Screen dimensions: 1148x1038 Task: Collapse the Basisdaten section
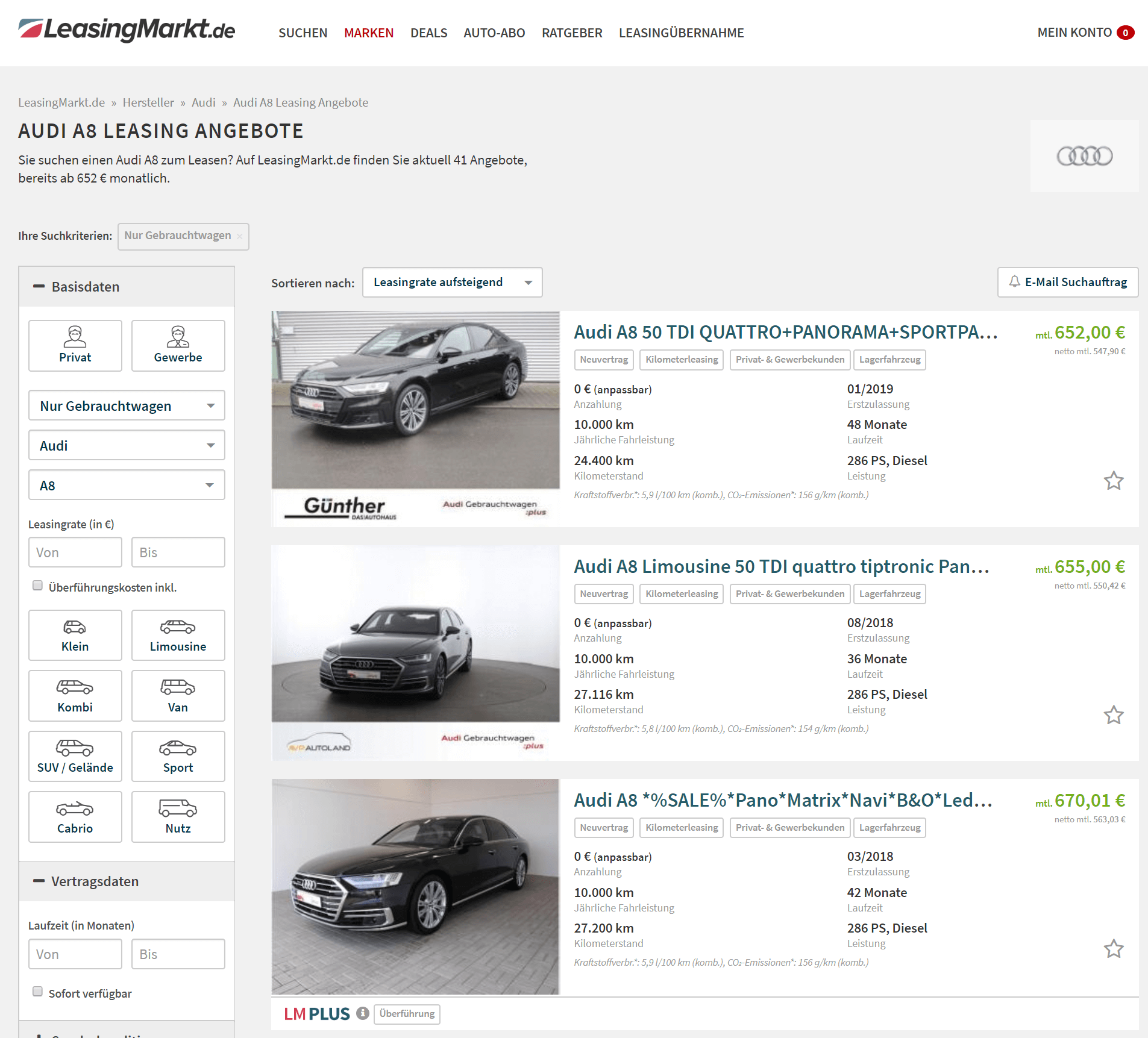click(127, 287)
